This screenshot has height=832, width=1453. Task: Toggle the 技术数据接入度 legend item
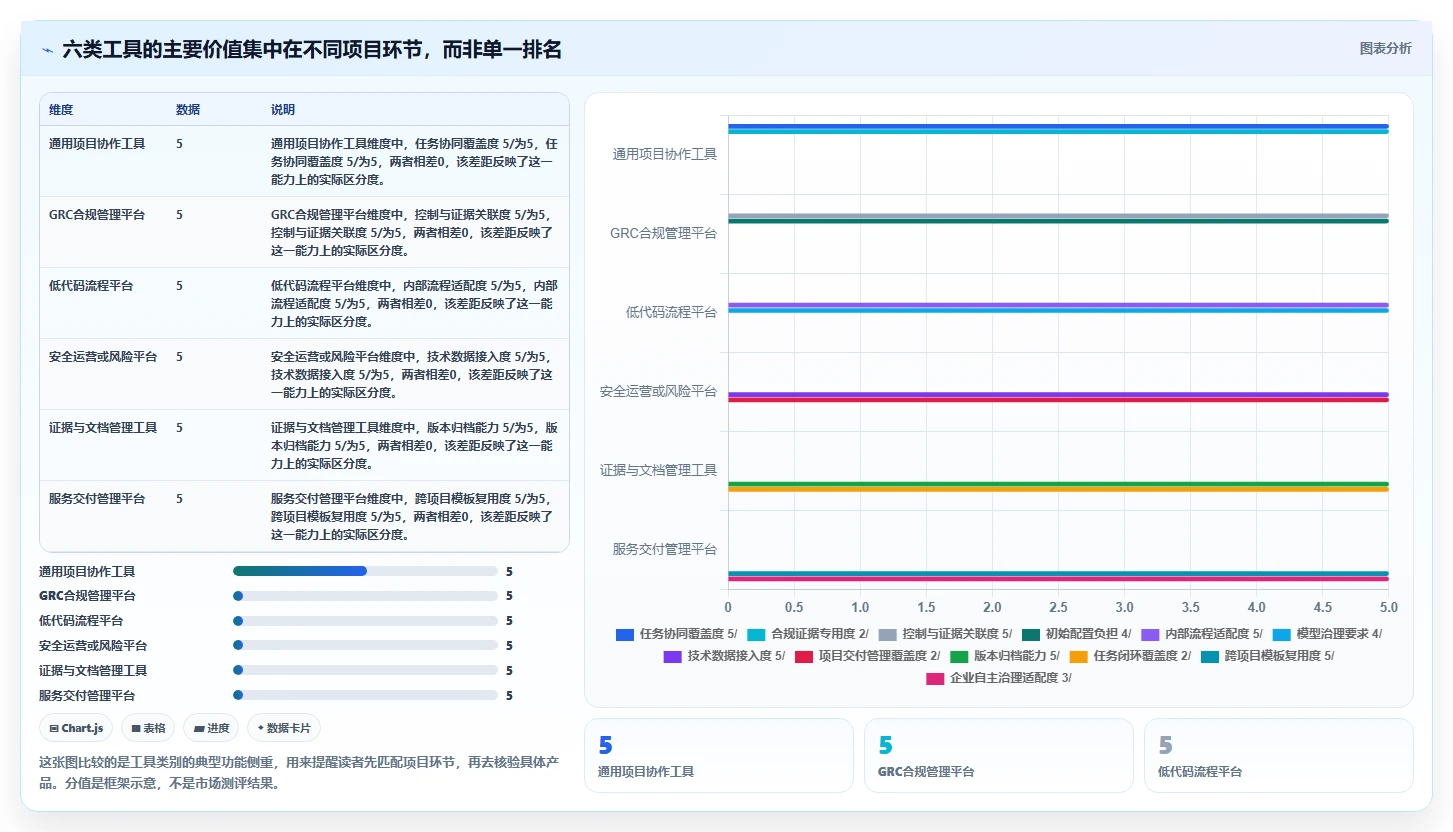click(x=724, y=656)
